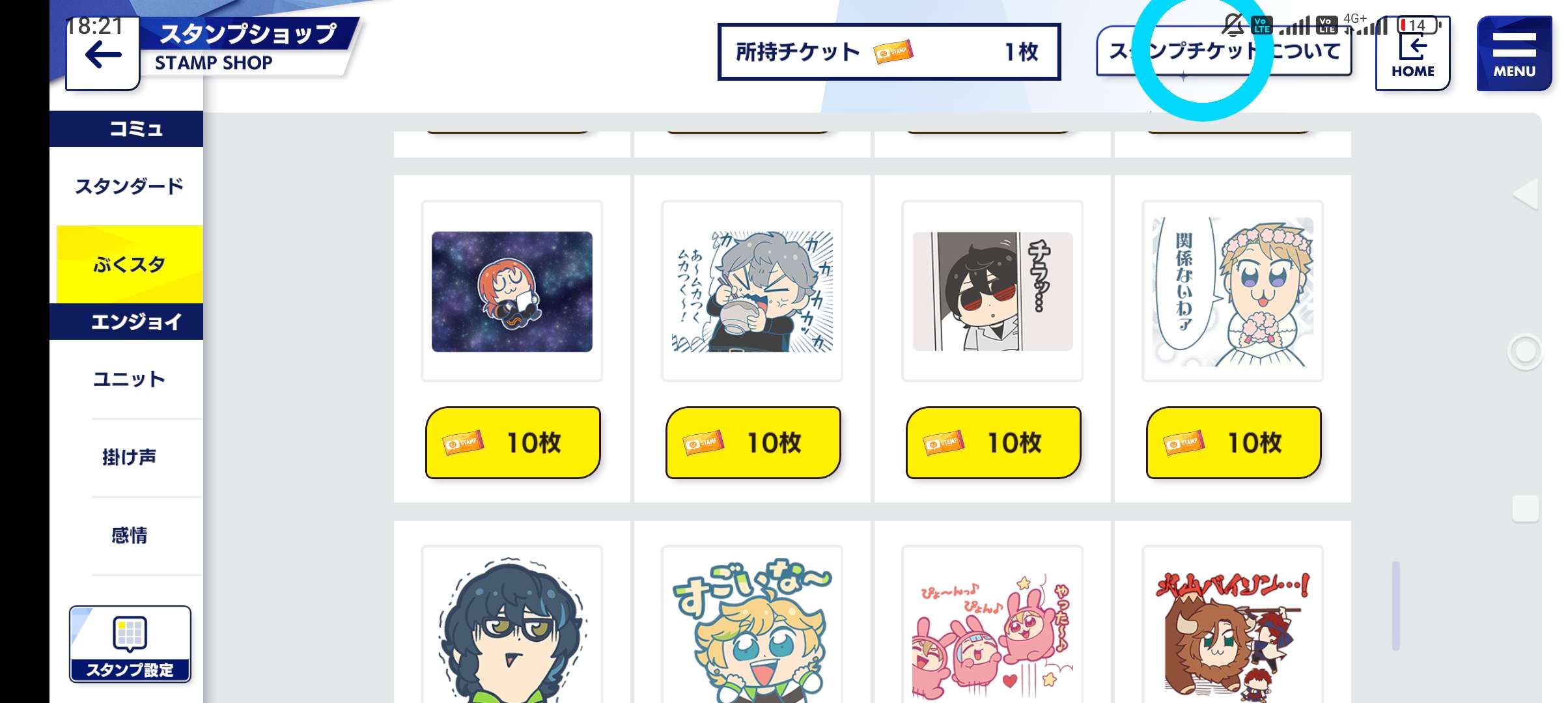Open スタンプチケットについて info button
The height and width of the screenshot is (703, 1568).
click(x=1224, y=51)
